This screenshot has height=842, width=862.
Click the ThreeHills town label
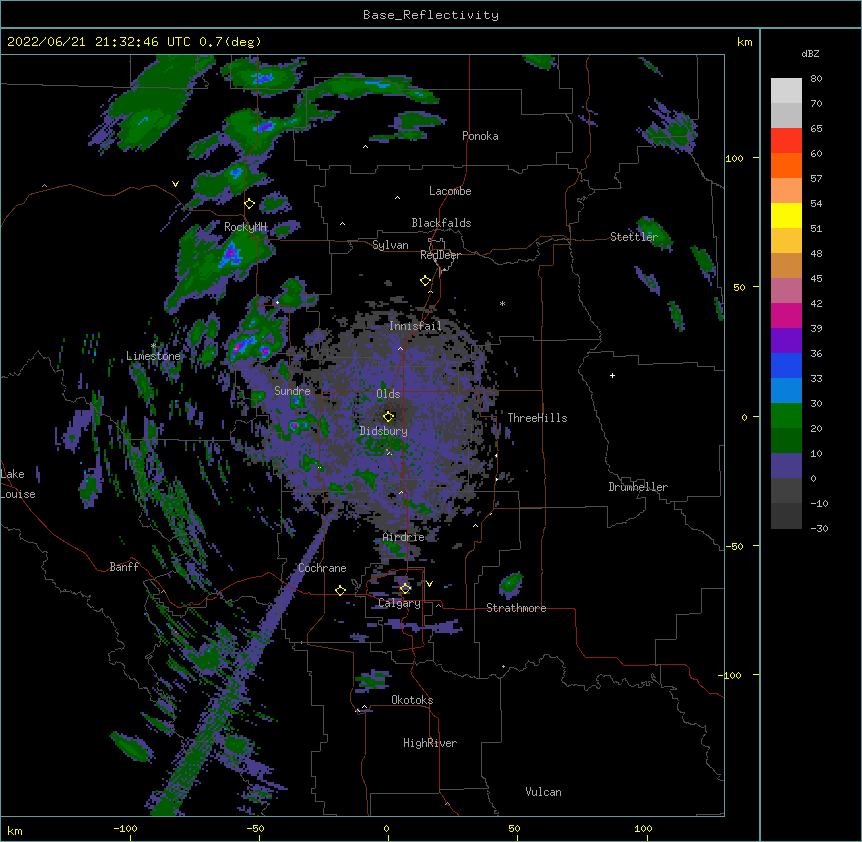pos(537,418)
